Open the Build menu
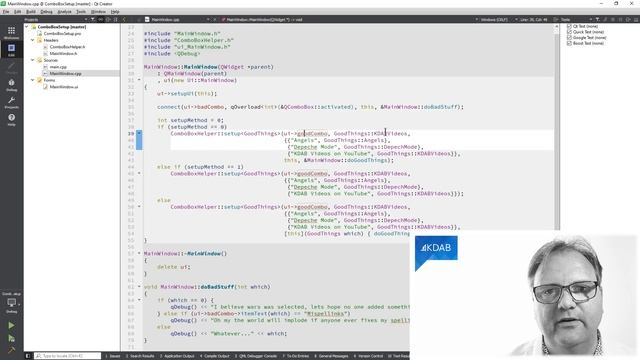Viewport: 640px width, 360px height. (x=31, y=12)
